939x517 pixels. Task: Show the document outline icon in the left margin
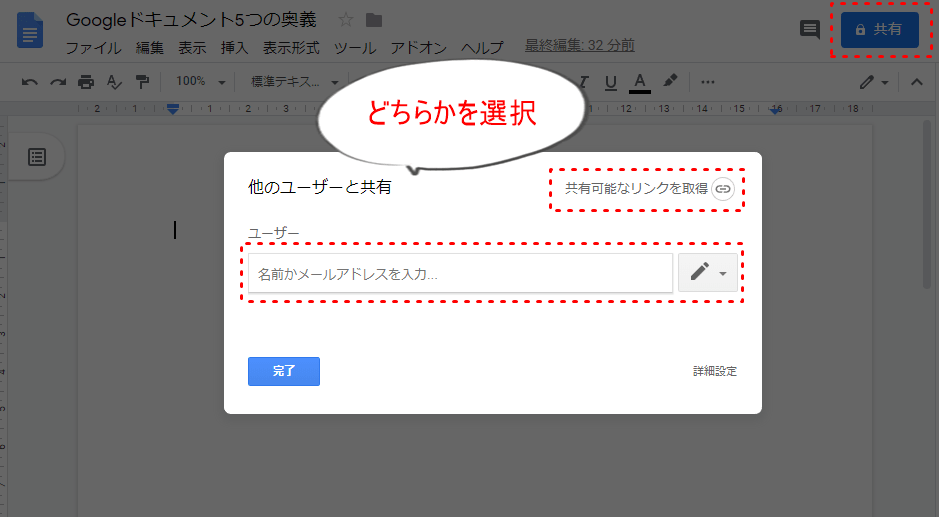(37, 156)
